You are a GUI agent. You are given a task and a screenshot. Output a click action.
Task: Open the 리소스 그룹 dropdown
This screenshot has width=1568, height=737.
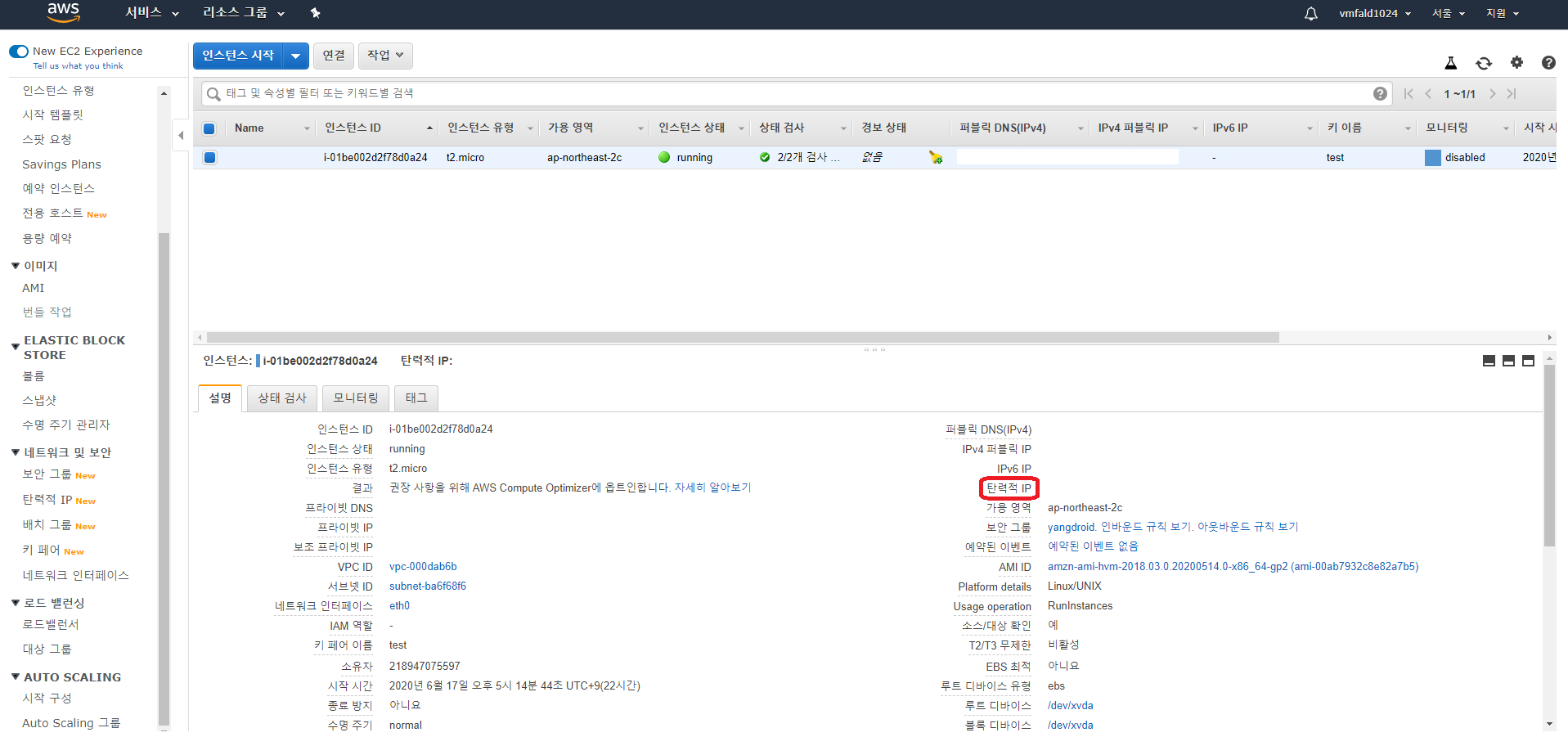coord(244,13)
